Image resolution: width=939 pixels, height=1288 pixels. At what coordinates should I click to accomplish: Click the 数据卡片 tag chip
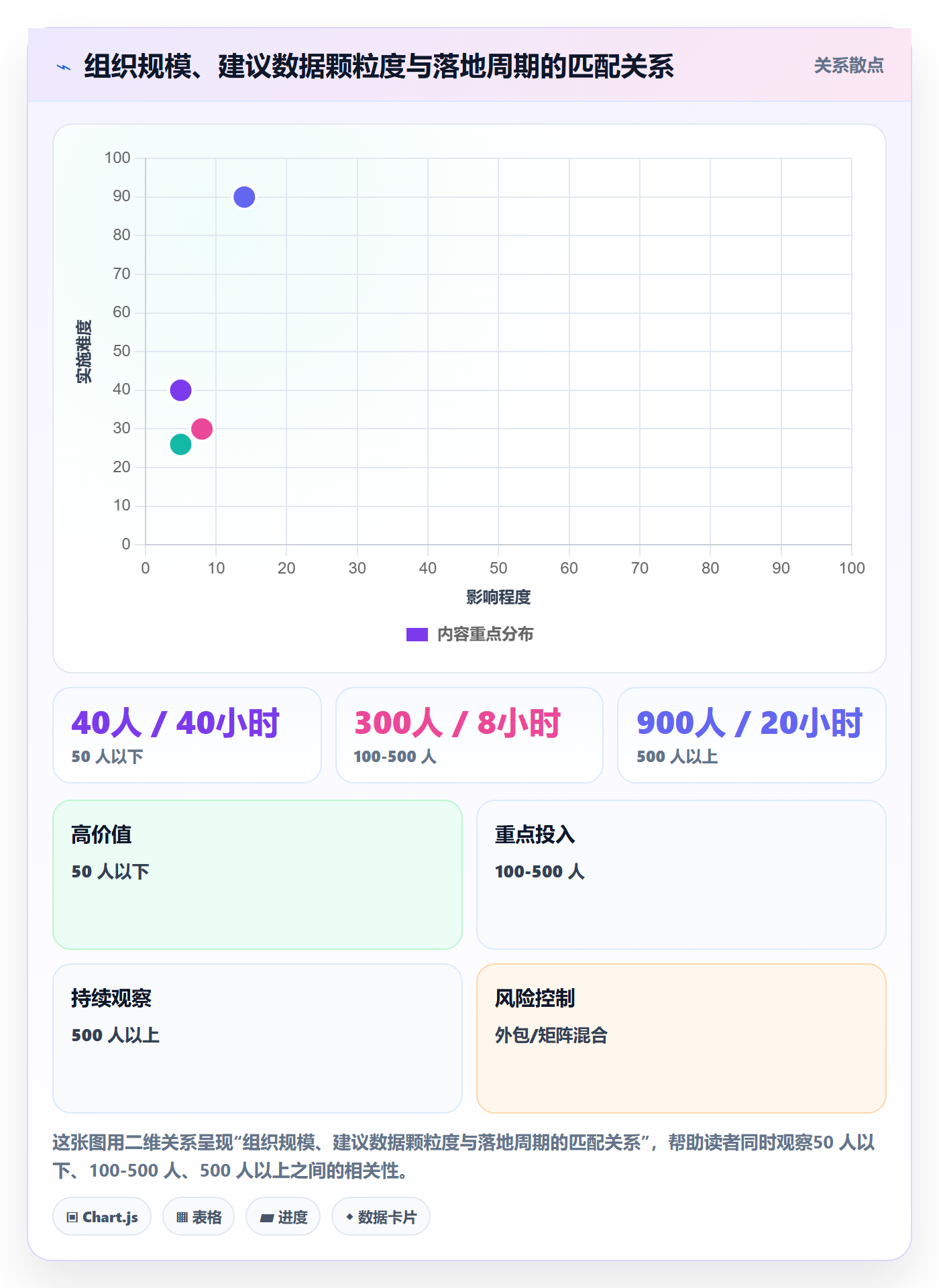point(381,1217)
